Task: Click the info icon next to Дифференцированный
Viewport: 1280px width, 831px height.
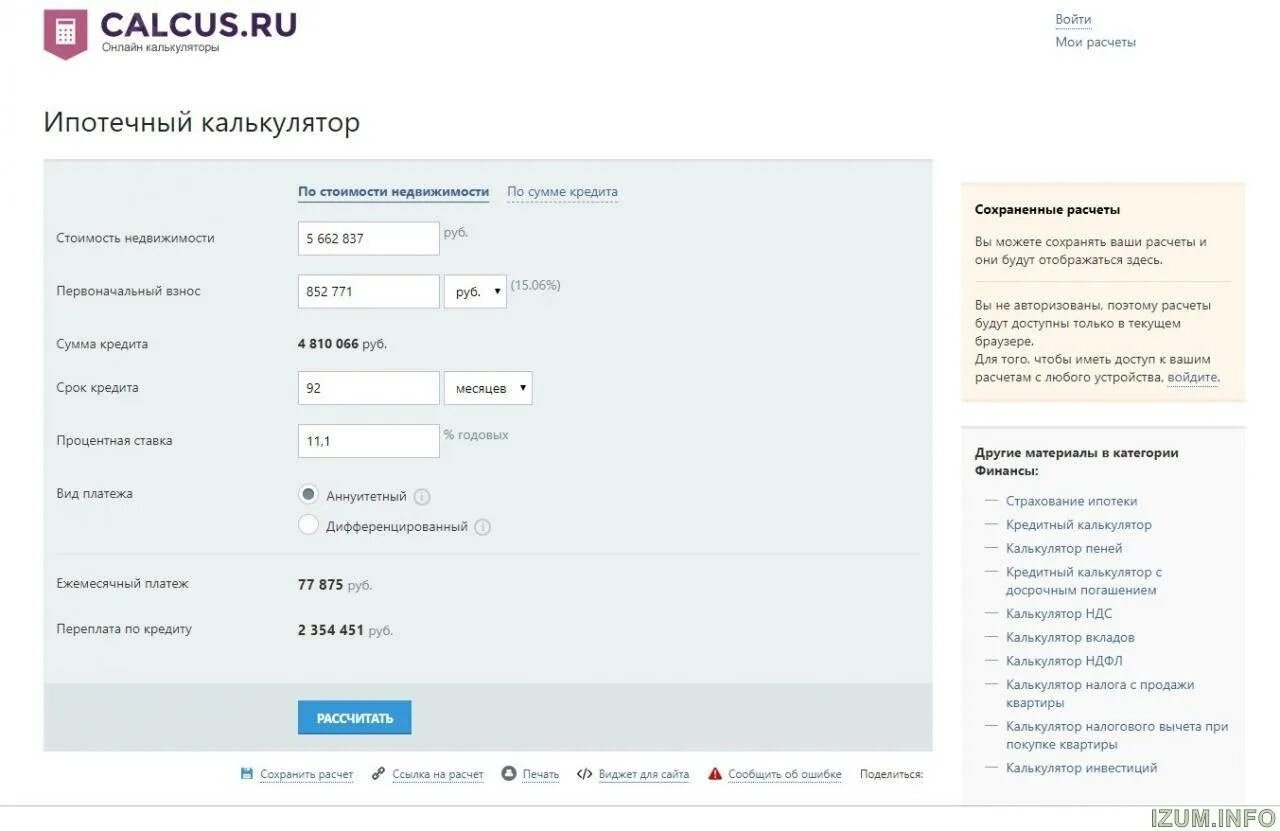Action: 482,527
